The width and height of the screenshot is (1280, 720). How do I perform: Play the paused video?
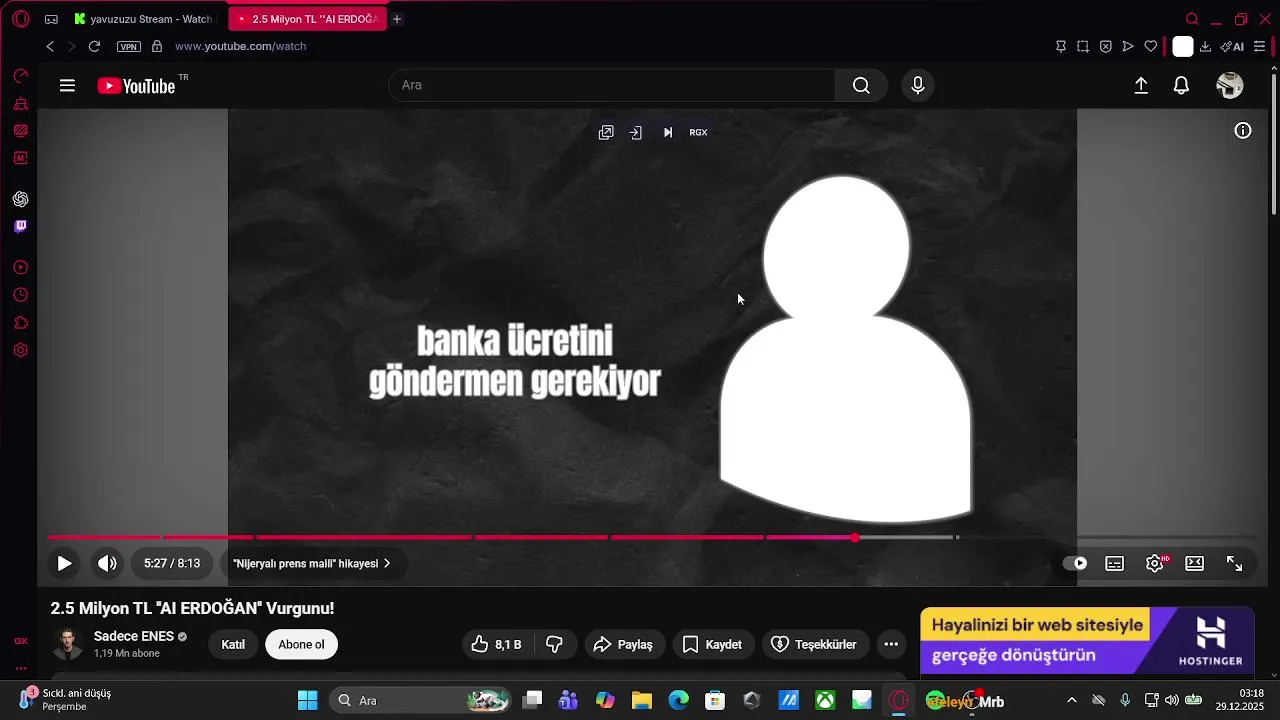pyautogui.click(x=64, y=563)
